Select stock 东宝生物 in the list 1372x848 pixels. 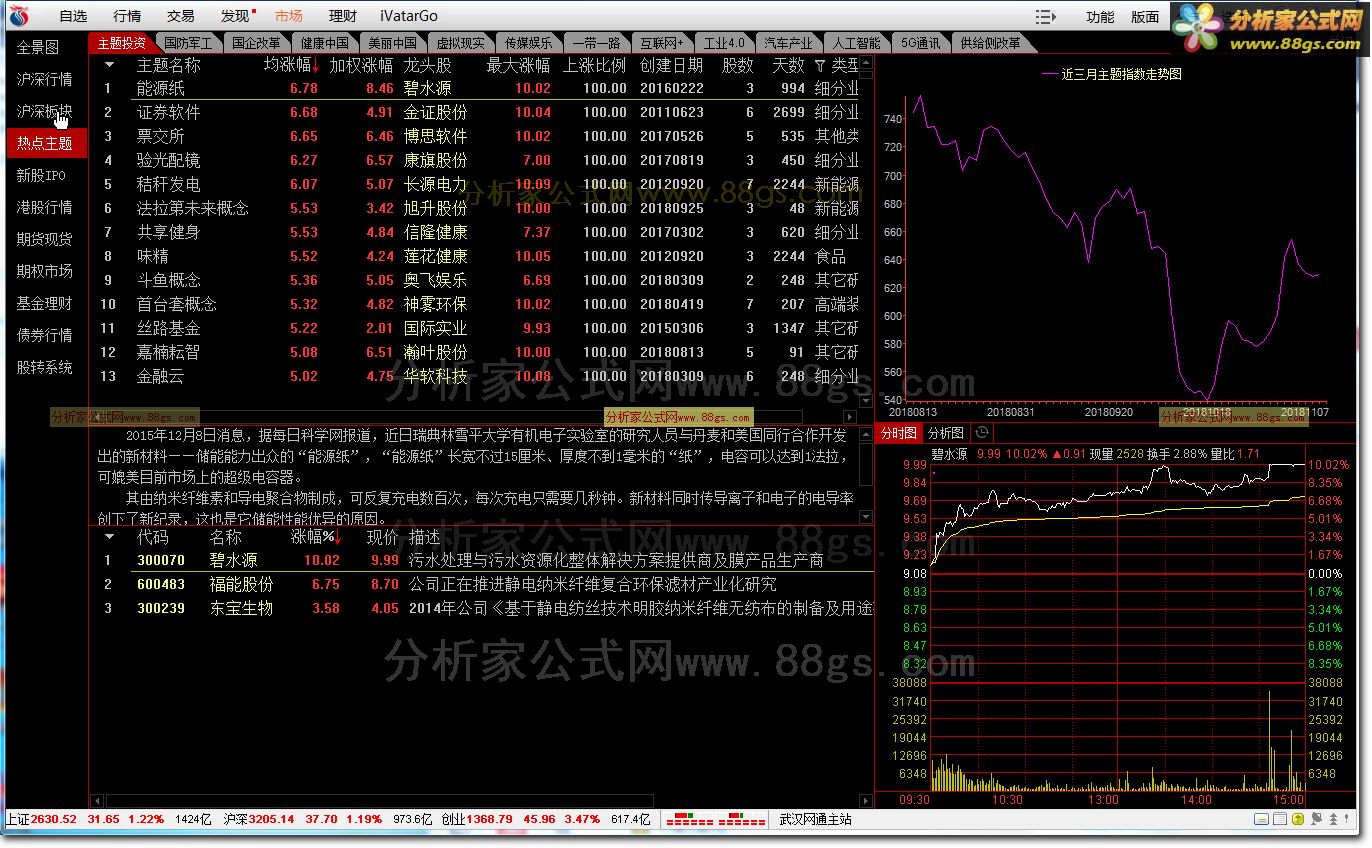pos(484,608)
